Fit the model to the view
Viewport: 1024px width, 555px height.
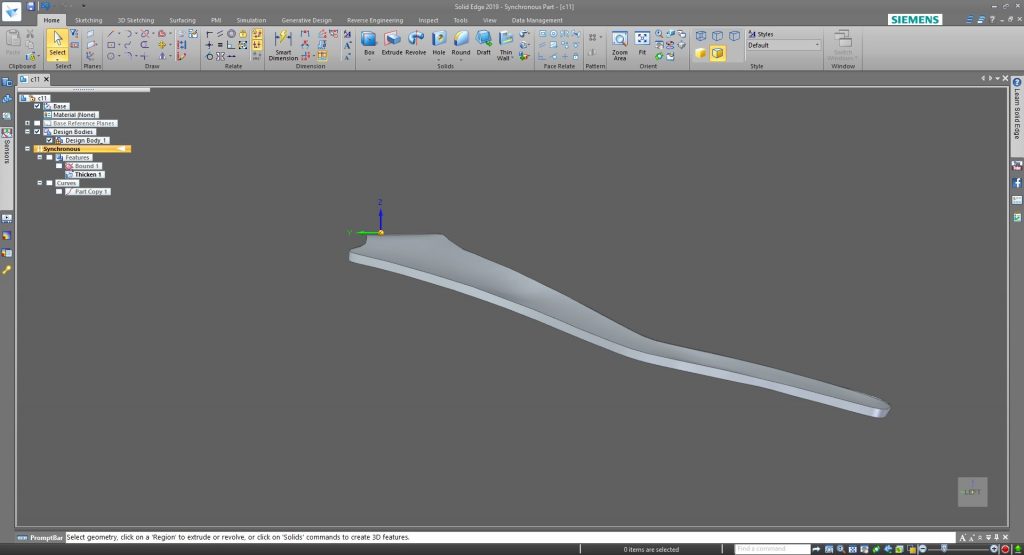[x=642, y=42]
